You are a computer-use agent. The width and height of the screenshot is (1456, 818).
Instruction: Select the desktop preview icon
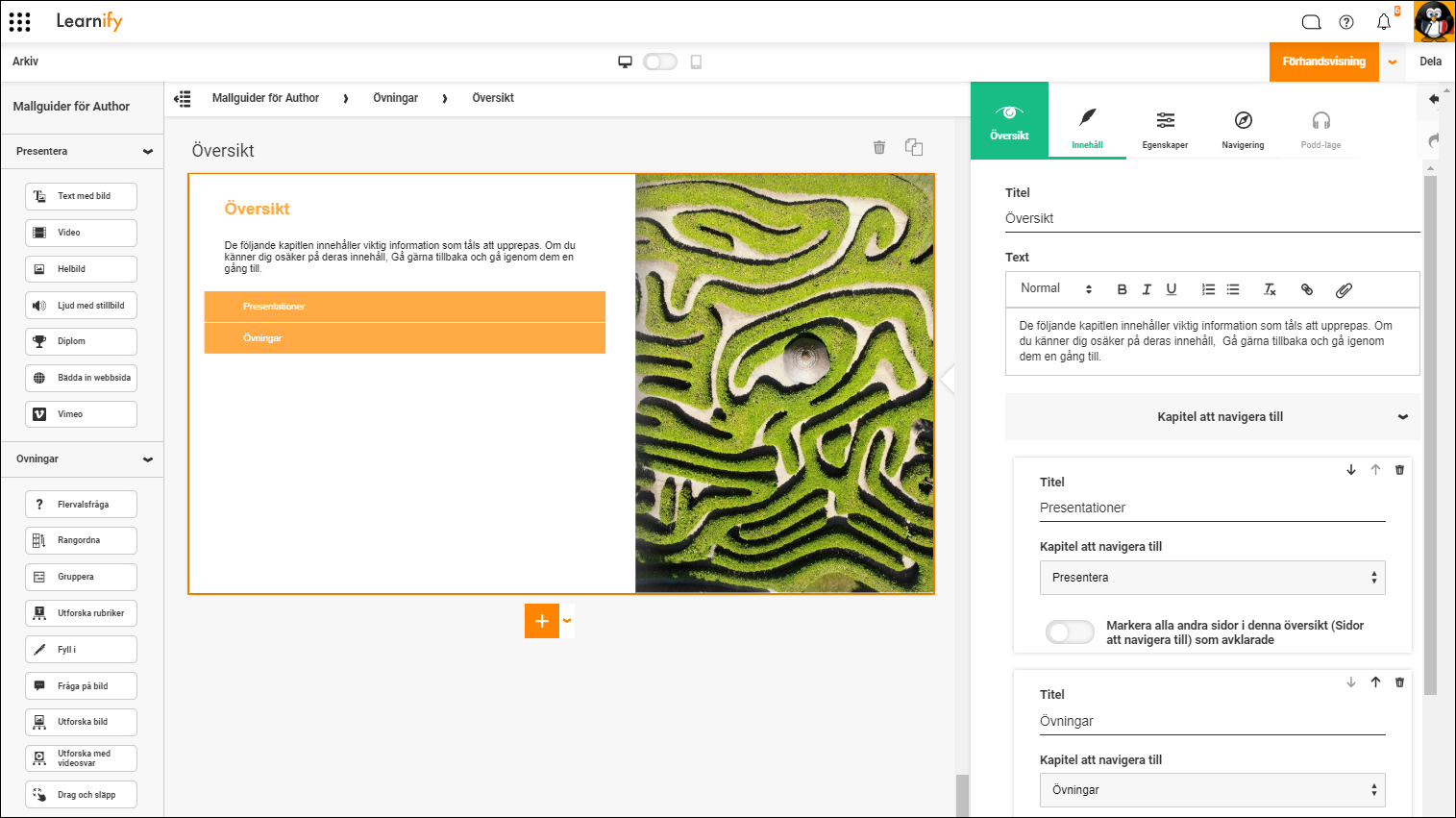[x=625, y=62]
